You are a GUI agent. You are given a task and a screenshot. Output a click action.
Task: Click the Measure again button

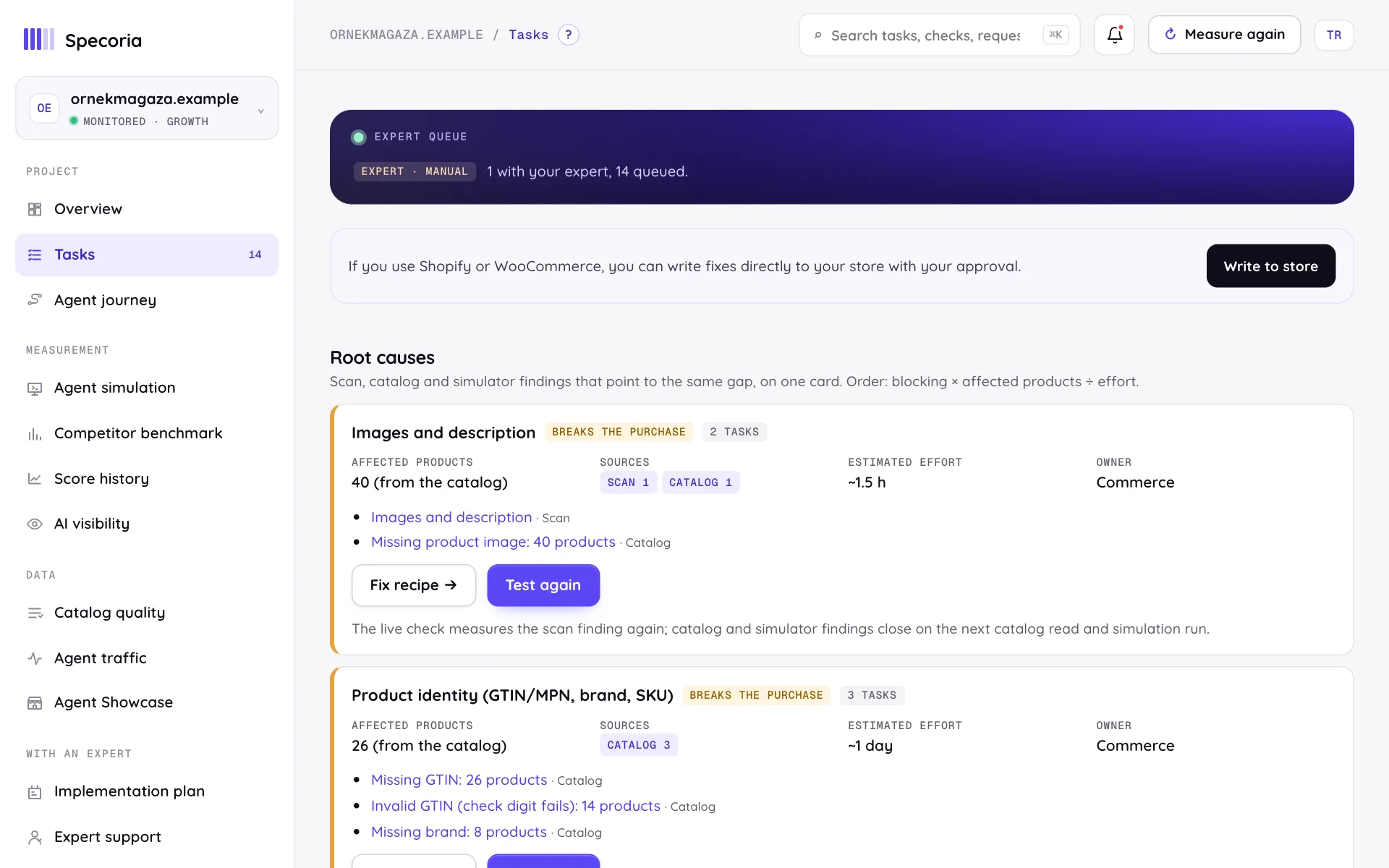[1224, 35]
